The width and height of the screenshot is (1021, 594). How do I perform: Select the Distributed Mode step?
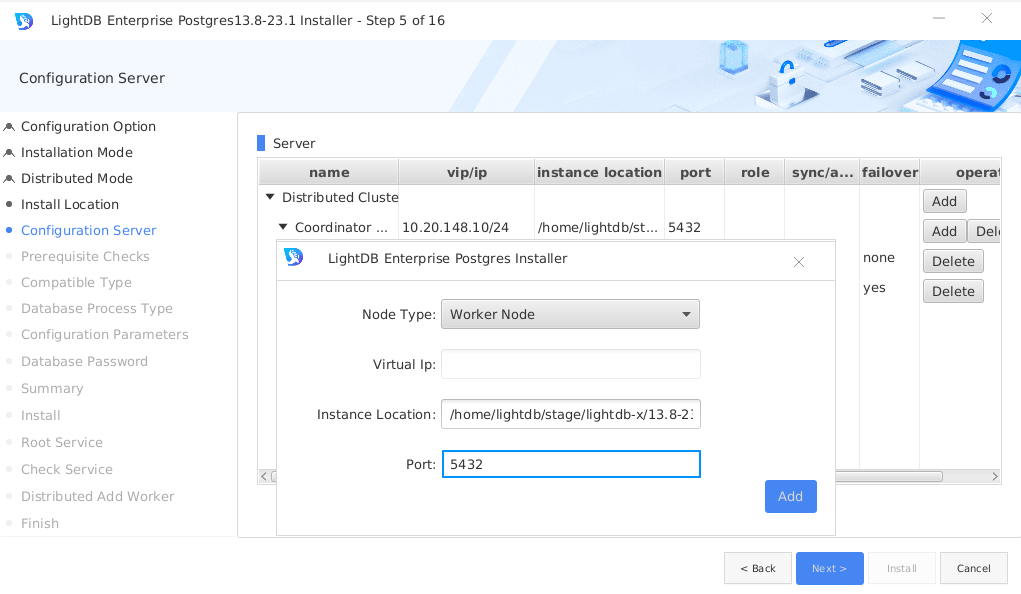[76, 178]
